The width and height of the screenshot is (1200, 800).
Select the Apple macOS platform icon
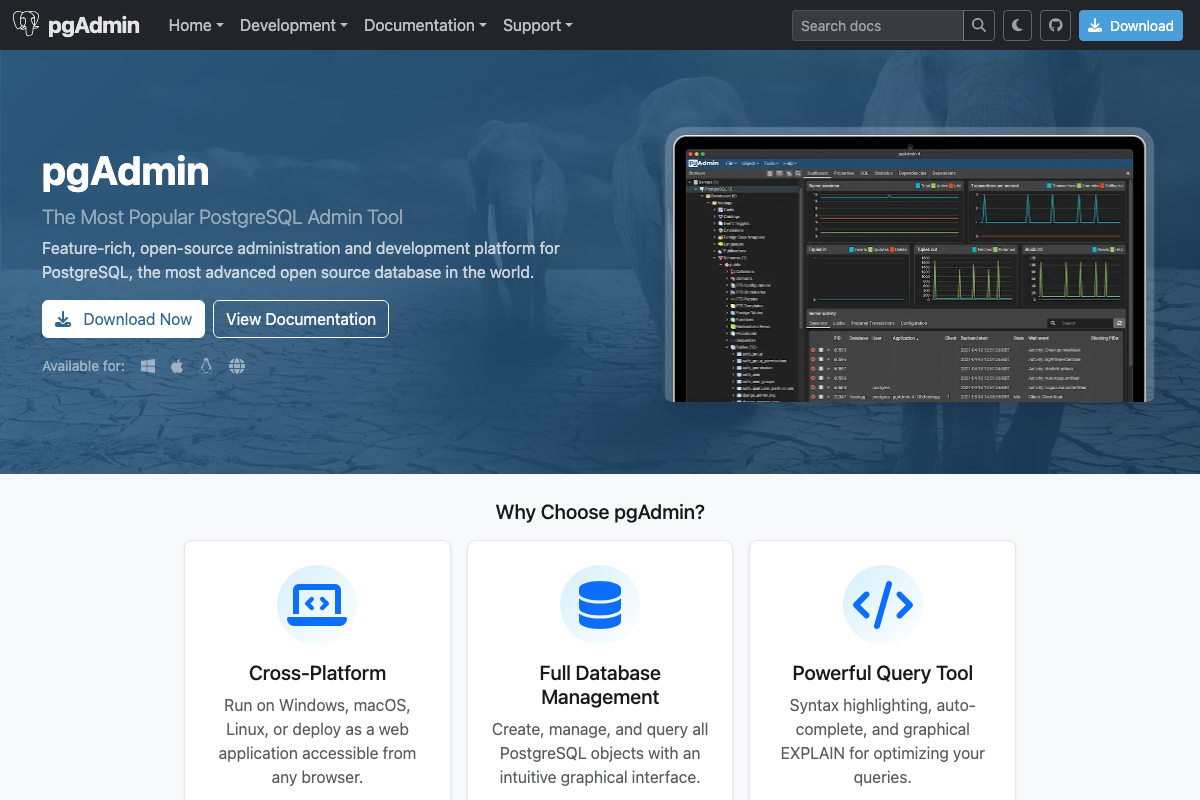tap(177, 366)
